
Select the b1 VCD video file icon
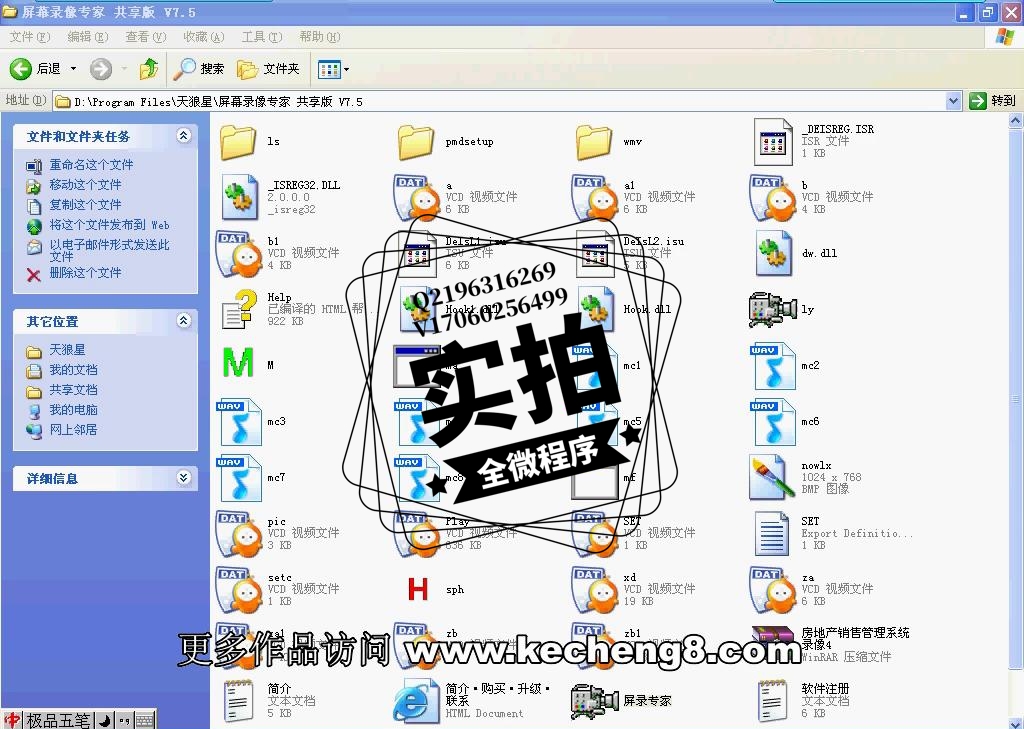coord(239,253)
